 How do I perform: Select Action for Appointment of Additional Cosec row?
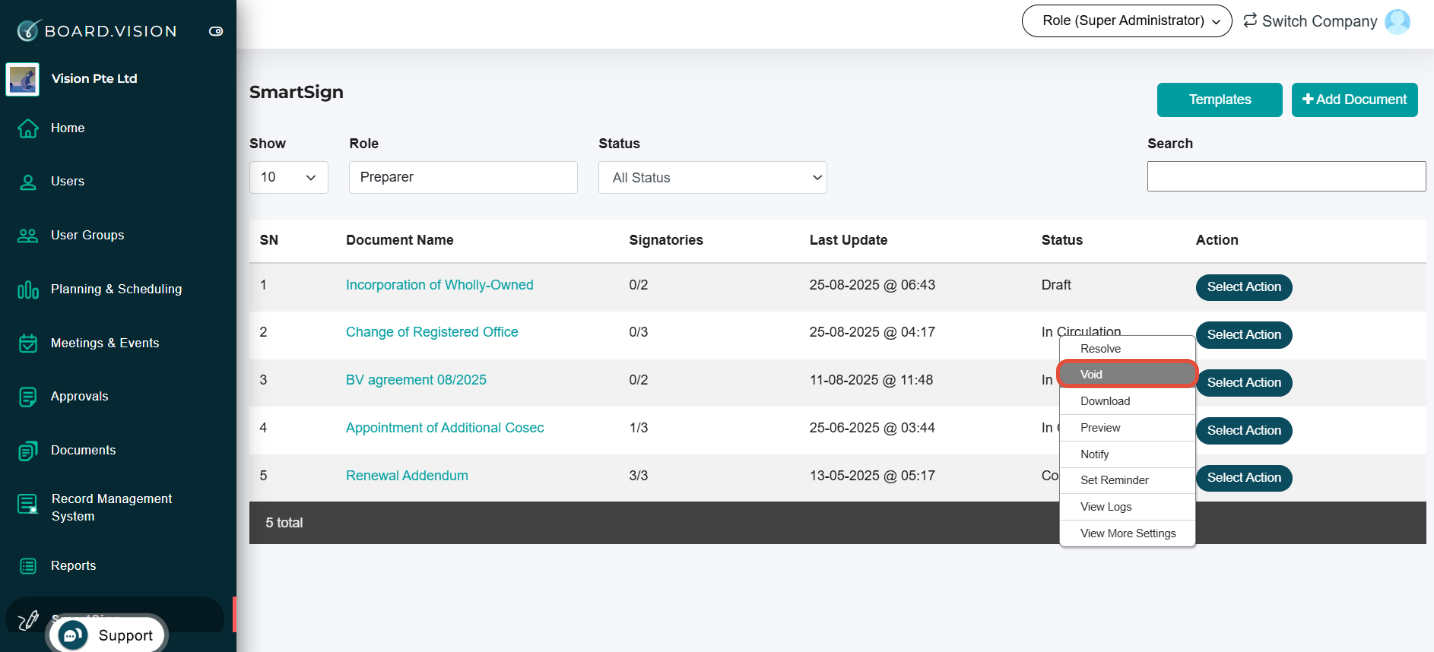(1244, 431)
